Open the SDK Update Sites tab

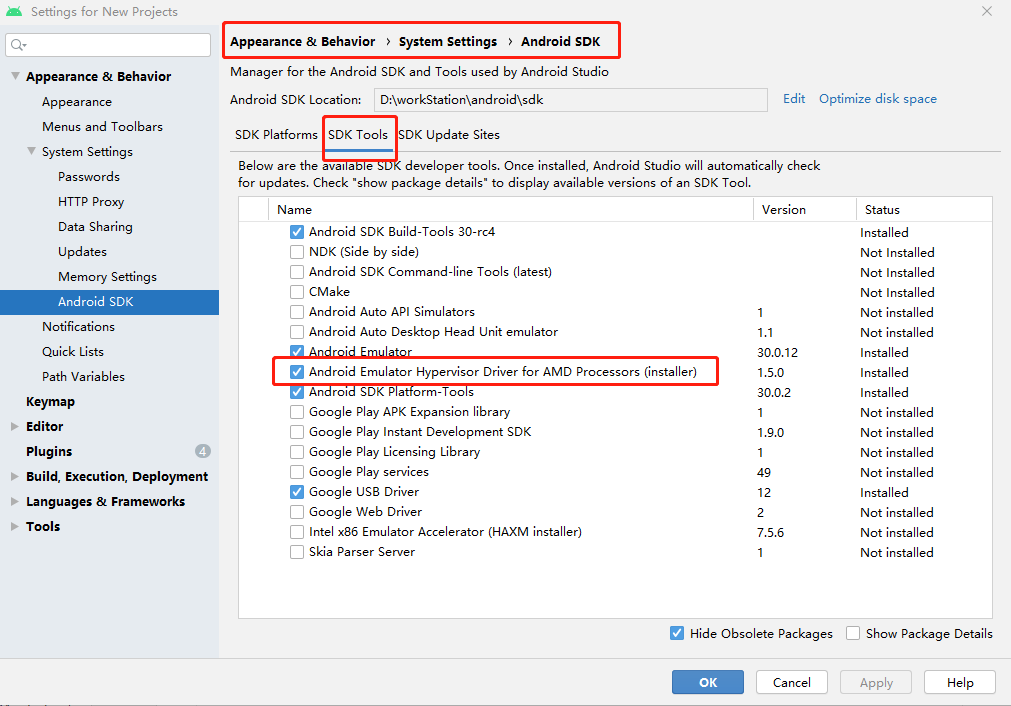tap(449, 135)
